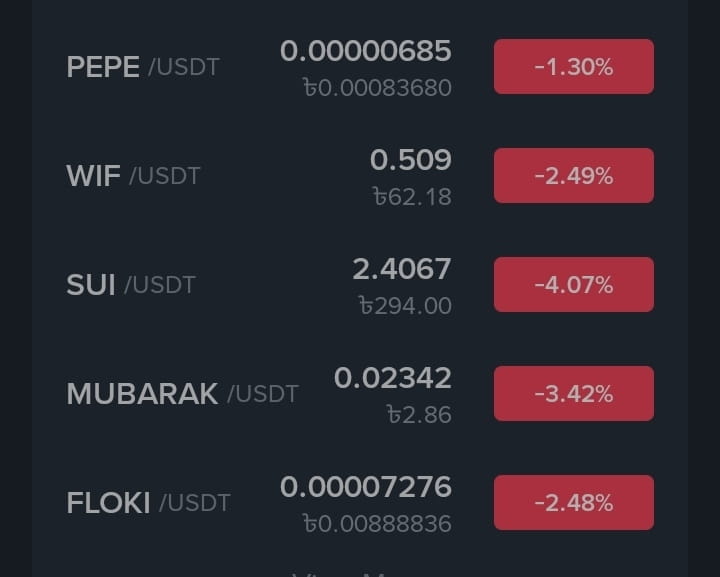Screen dimensions: 720x577
Task: Select WIF's price 0.509
Action: 410,159
